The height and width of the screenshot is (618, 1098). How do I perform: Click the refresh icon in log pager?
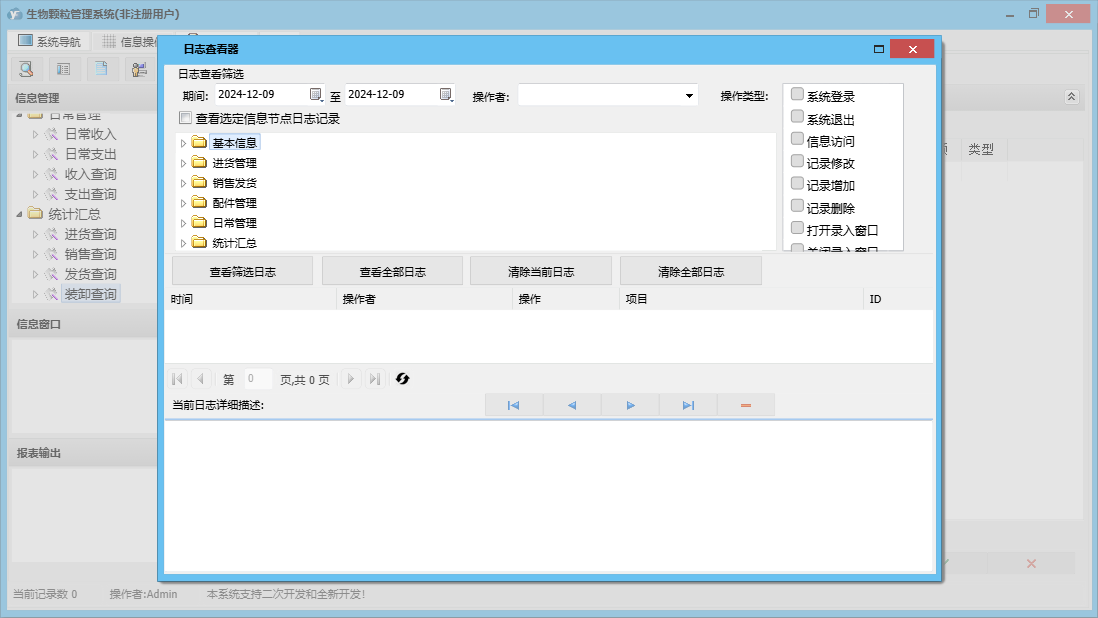[402, 379]
